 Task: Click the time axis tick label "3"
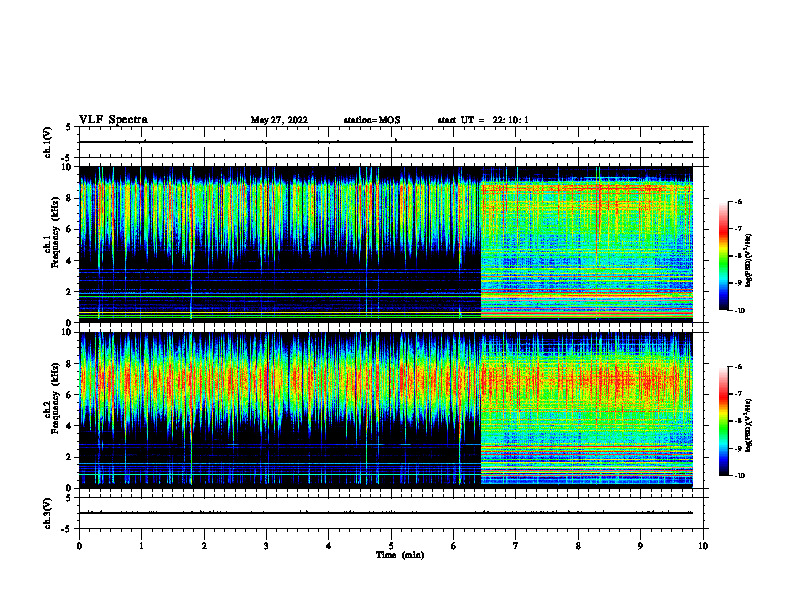[266, 546]
